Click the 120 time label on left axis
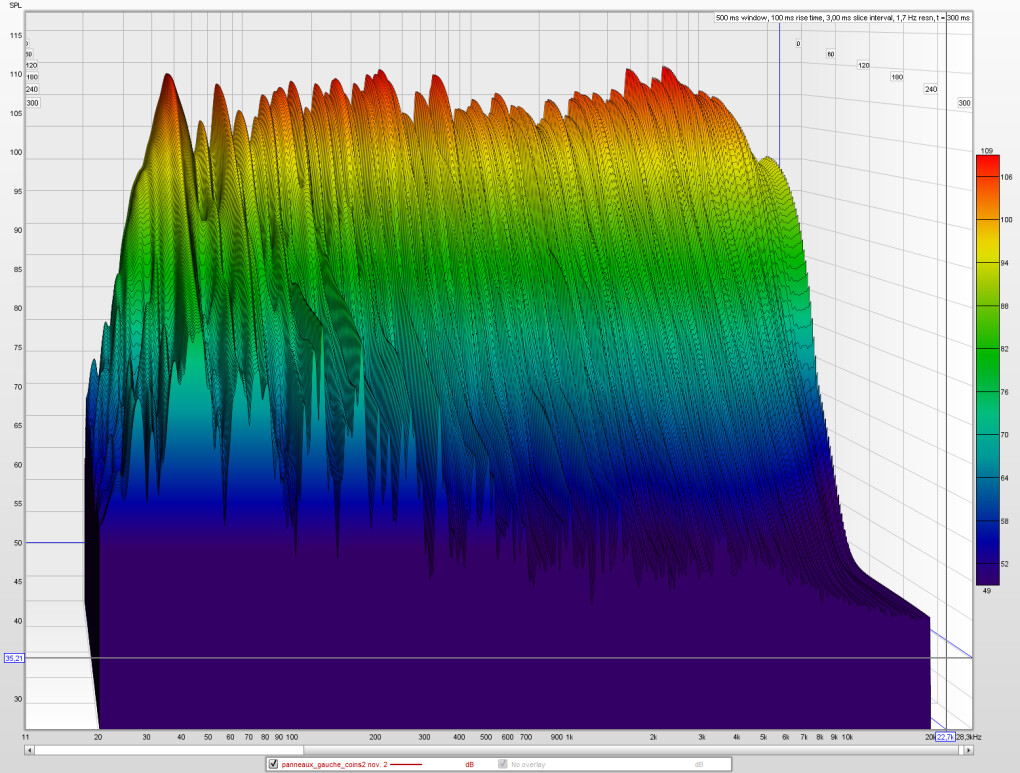1020x773 pixels. tap(31, 65)
